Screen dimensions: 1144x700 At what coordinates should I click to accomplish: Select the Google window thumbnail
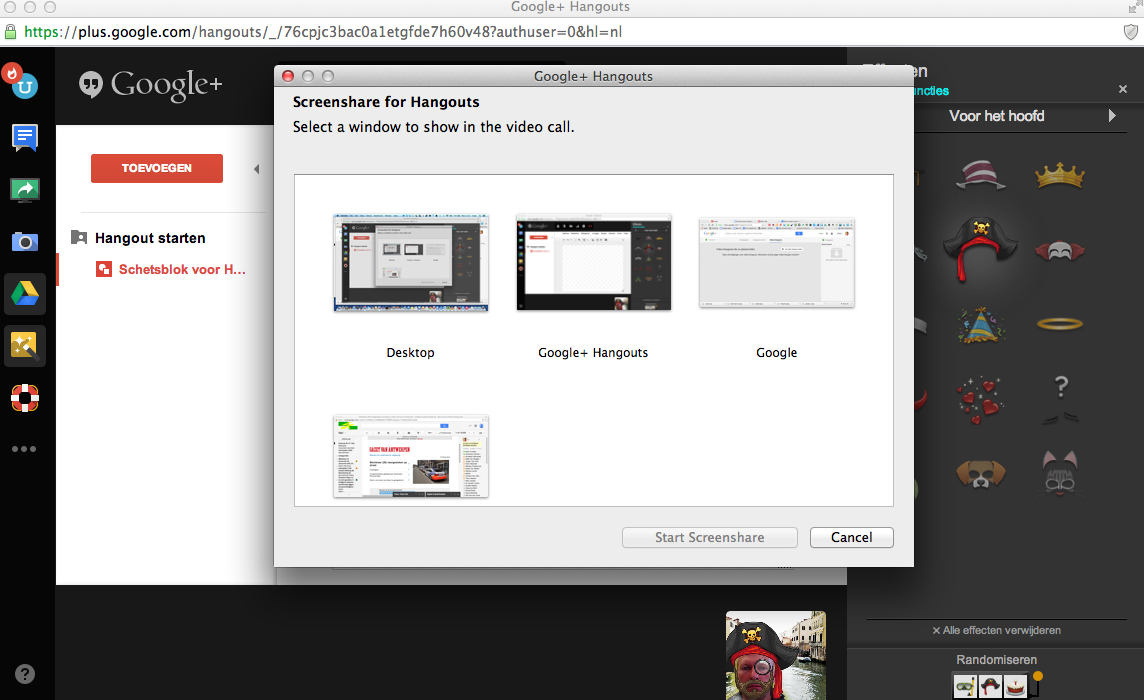(776, 263)
